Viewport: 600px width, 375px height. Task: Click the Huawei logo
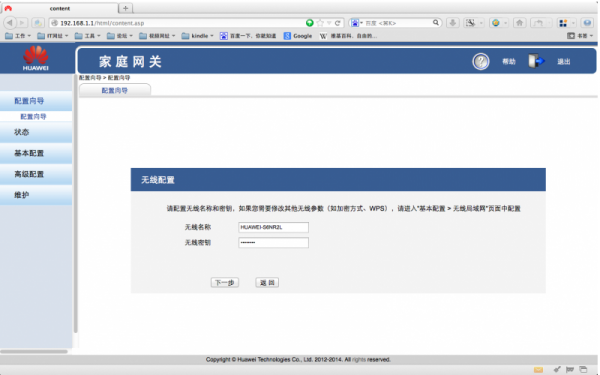pyautogui.click(x=36, y=58)
